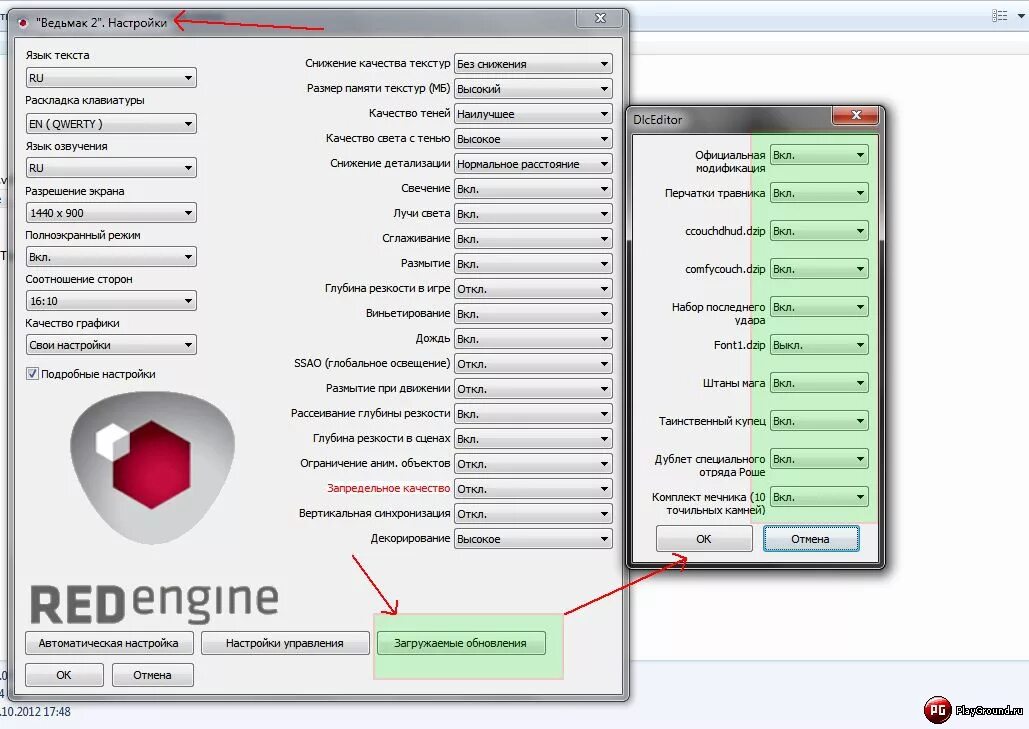The width and height of the screenshot is (1029, 729).
Task: Click the Witcher 2 settings window title icon
Action: [23, 23]
